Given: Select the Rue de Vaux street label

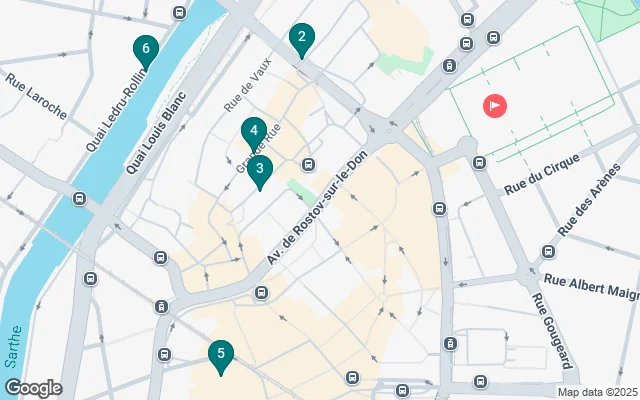Looking at the screenshot, I should click(x=248, y=85).
